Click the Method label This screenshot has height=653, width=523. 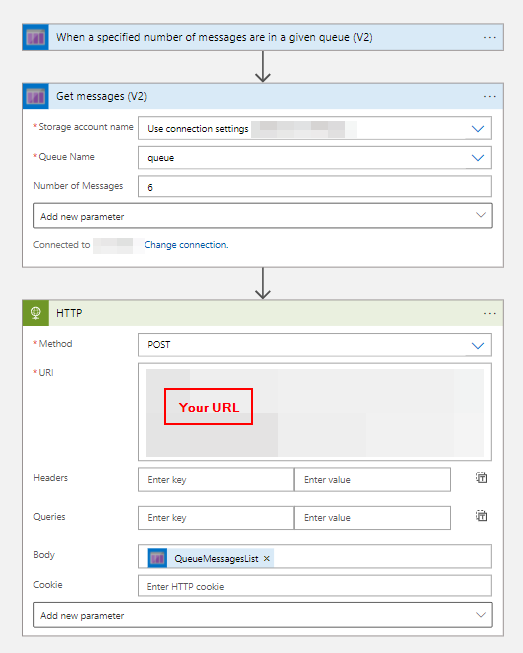(x=55, y=344)
